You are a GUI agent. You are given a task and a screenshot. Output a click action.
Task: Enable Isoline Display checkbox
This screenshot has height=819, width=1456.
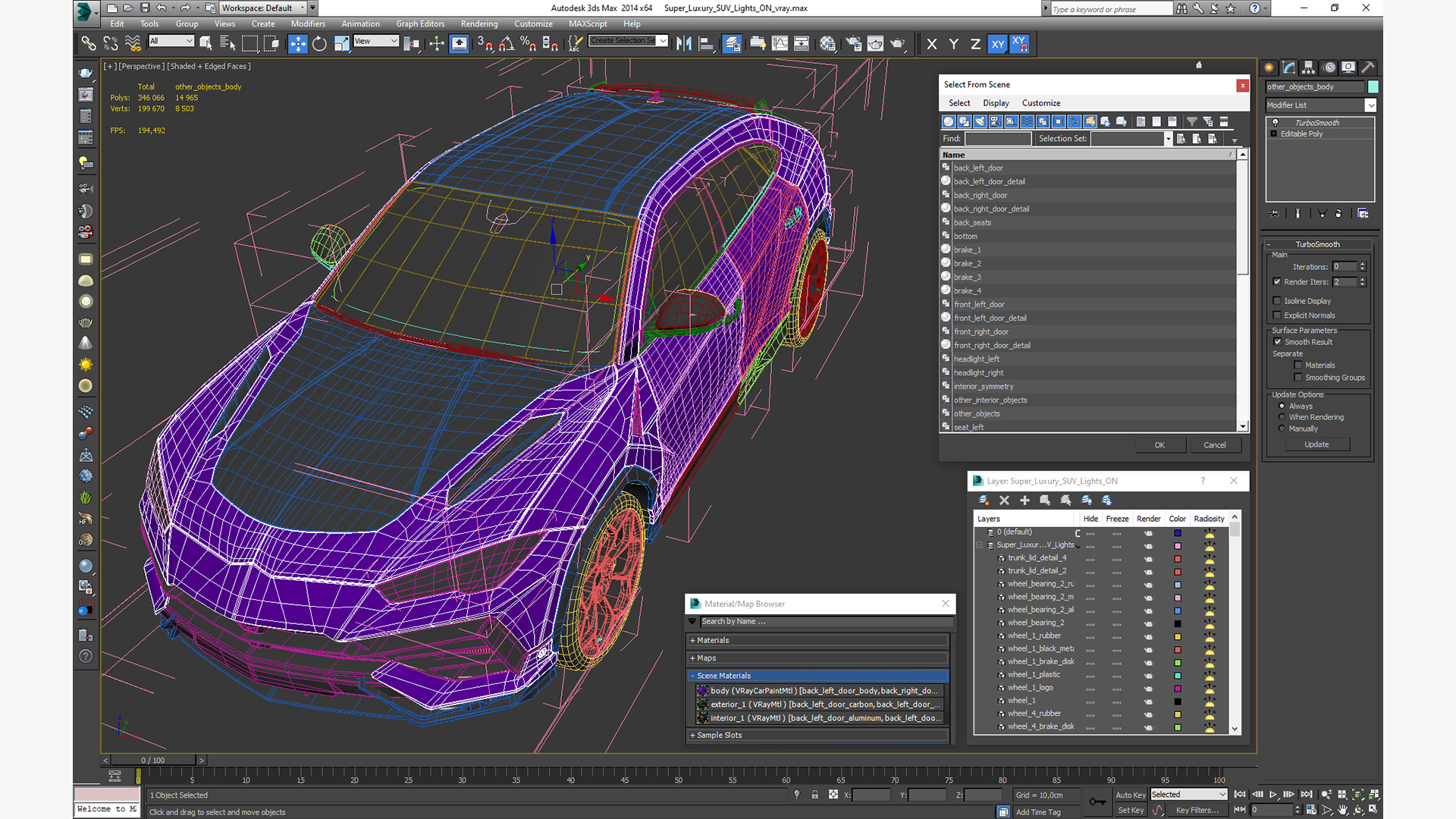pyautogui.click(x=1277, y=301)
